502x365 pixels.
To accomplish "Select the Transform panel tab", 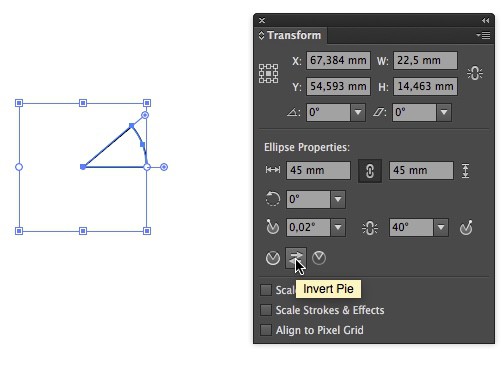I will (290, 35).
